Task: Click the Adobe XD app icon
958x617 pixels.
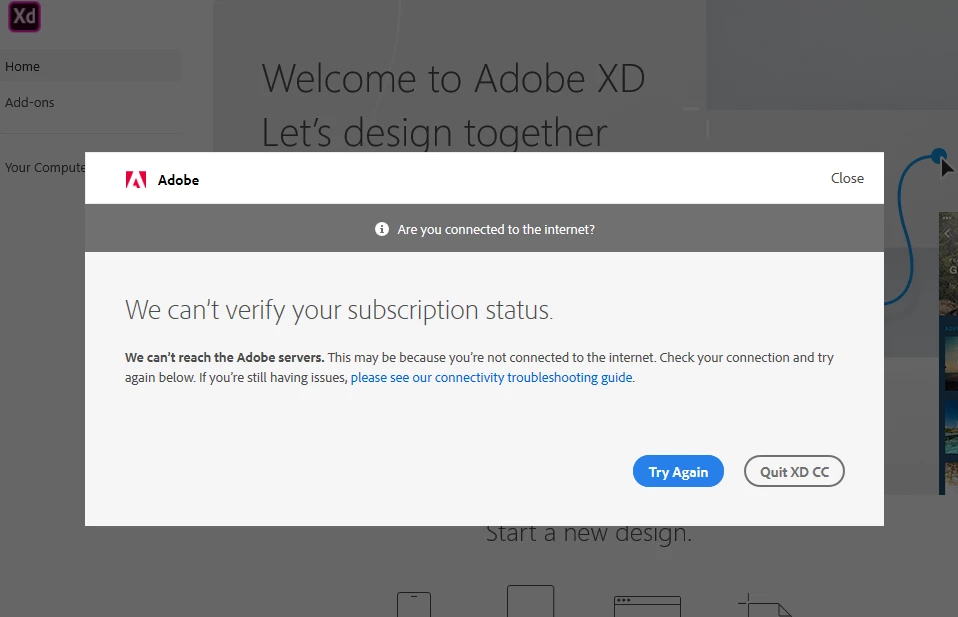Action: [x=24, y=16]
